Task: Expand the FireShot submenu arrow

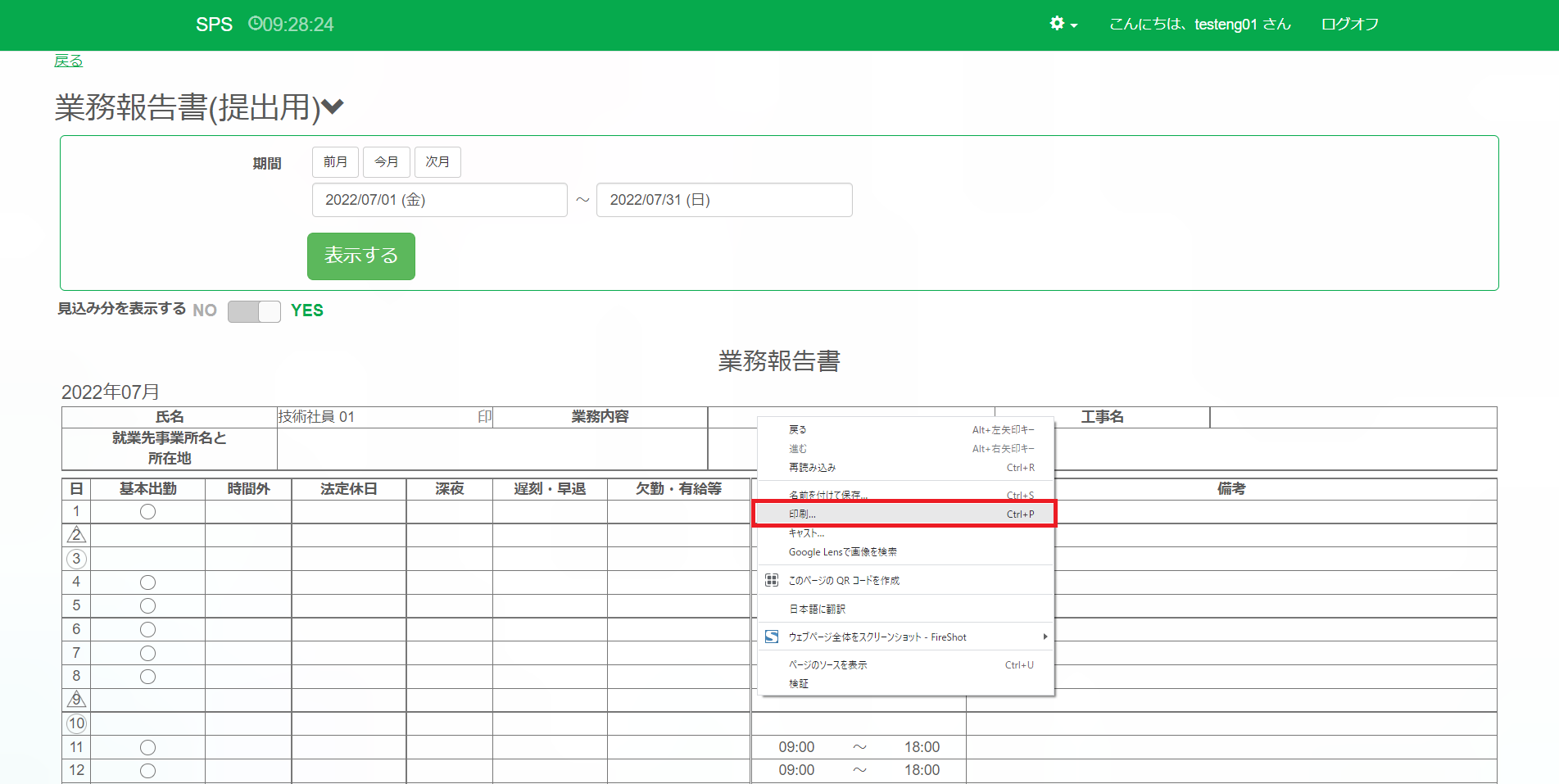Action: click(x=1045, y=637)
